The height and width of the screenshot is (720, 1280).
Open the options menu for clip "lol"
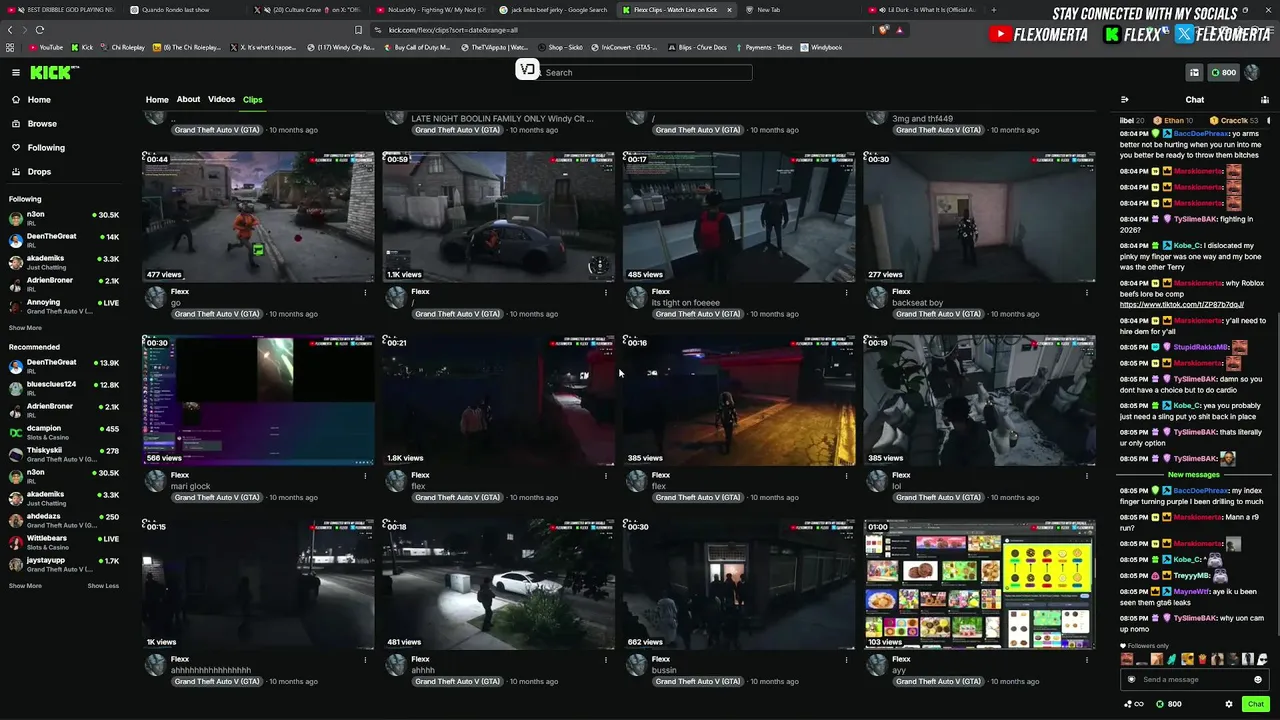pos(1087,476)
